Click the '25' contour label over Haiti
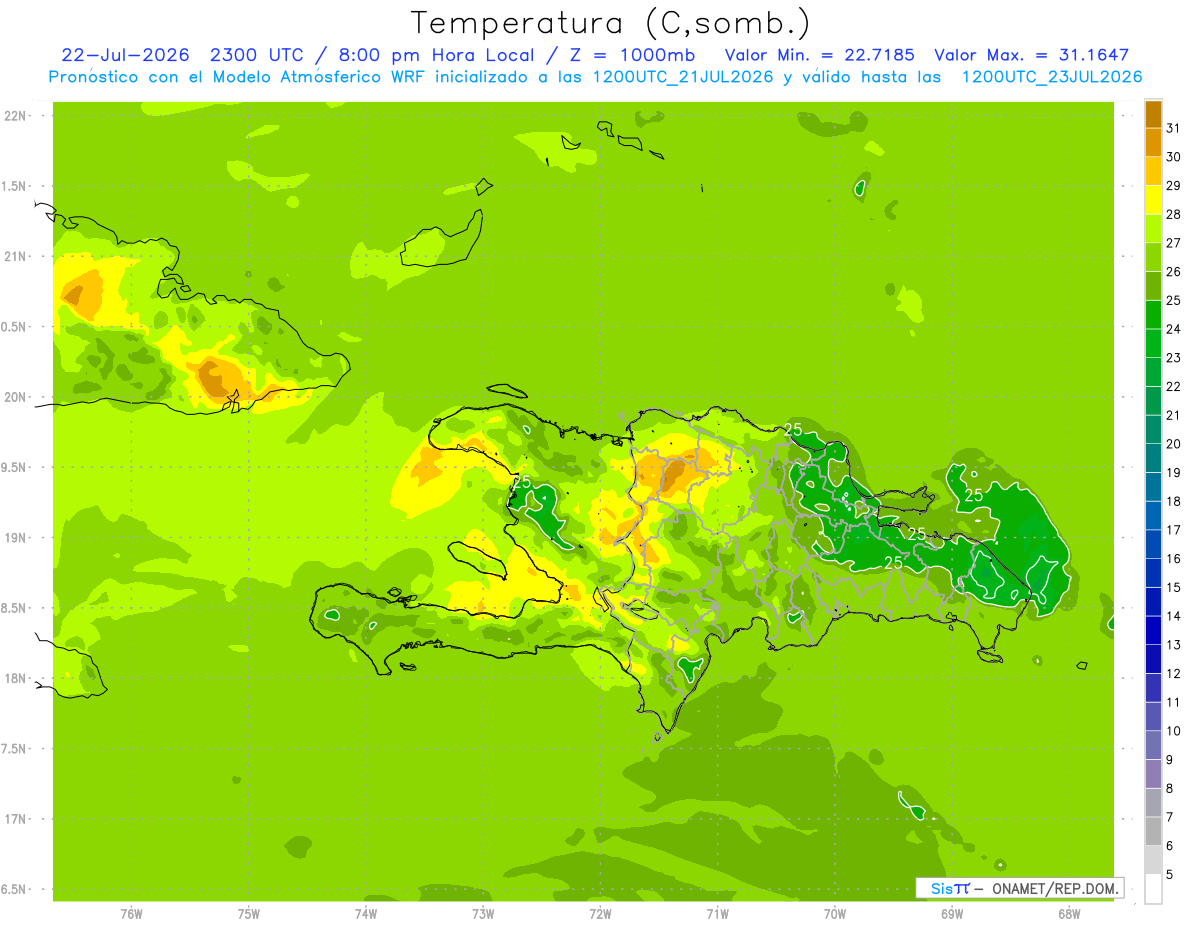The image size is (1200, 927). (521, 481)
